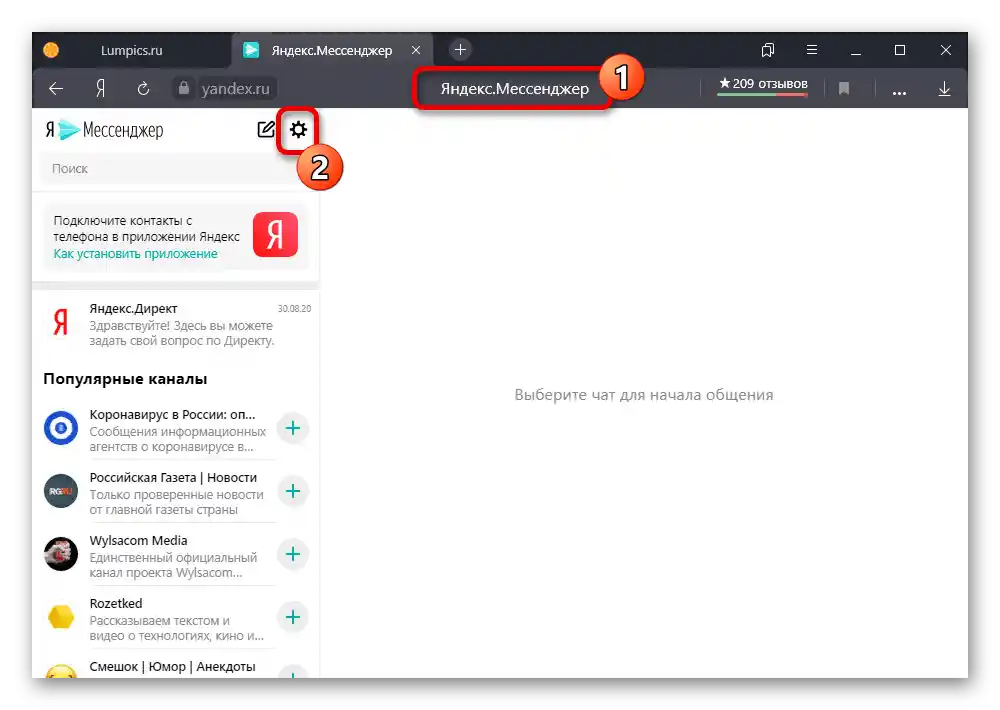The width and height of the screenshot is (1000, 710).
Task: Select the Яндекс.Мессенджер browser tab
Action: coord(332,50)
